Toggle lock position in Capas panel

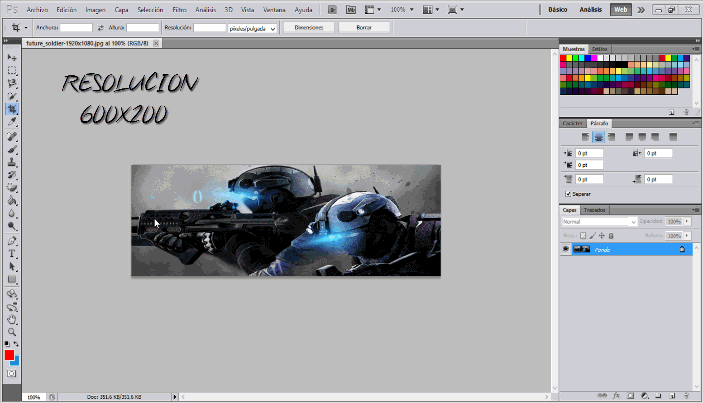click(x=602, y=235)
